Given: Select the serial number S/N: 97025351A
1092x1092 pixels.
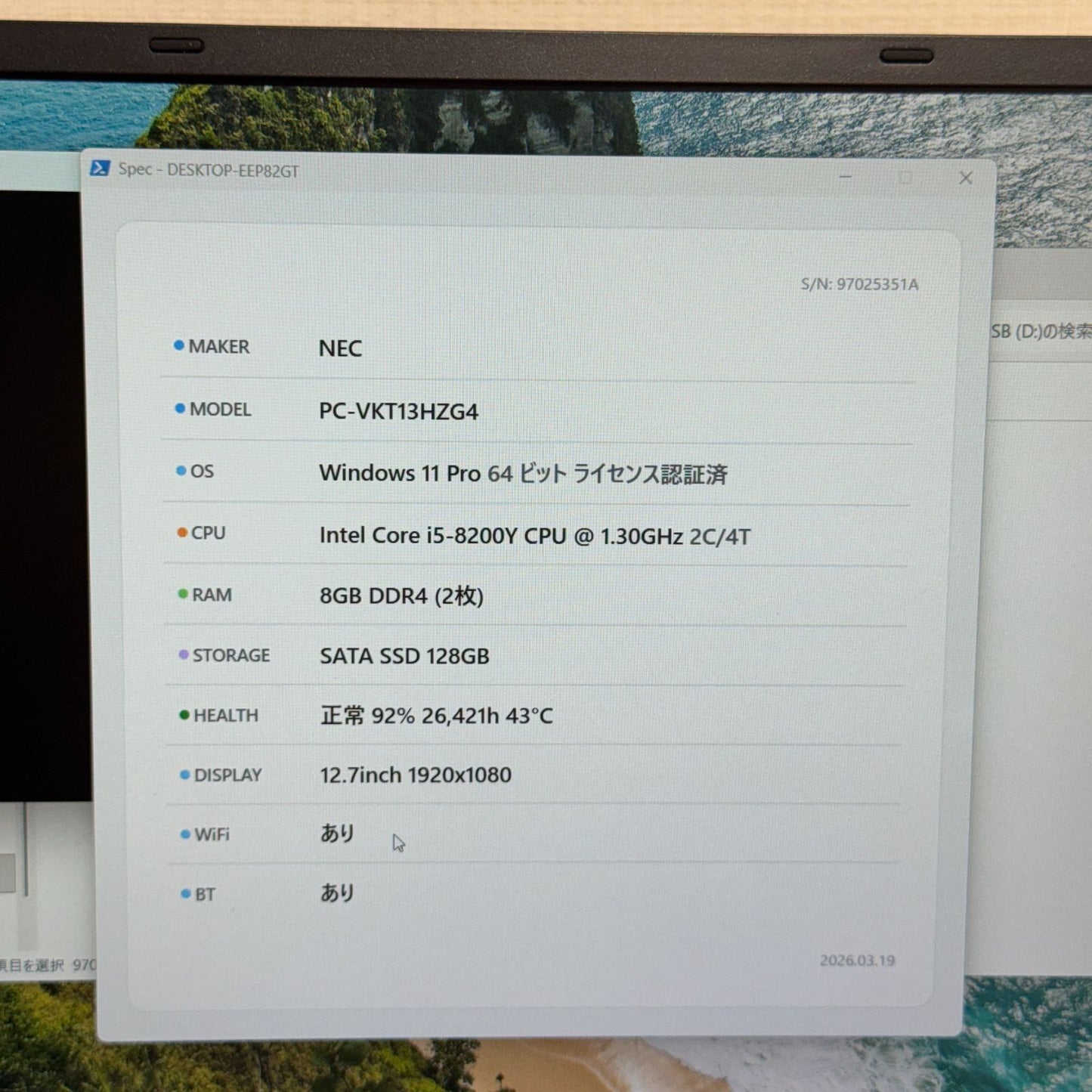Looking at the screenshot, I should 860,284.
